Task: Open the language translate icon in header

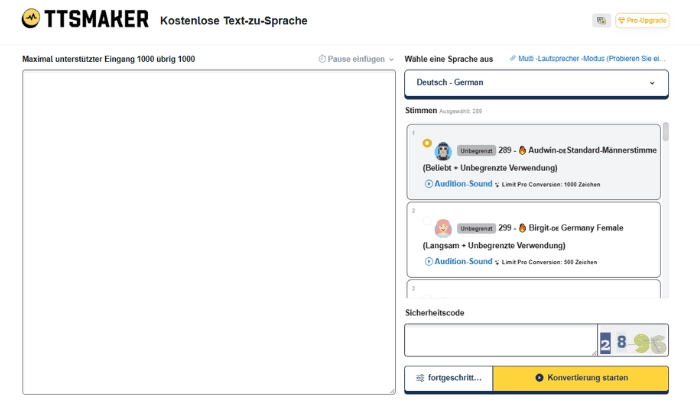Action: point(601,20)
